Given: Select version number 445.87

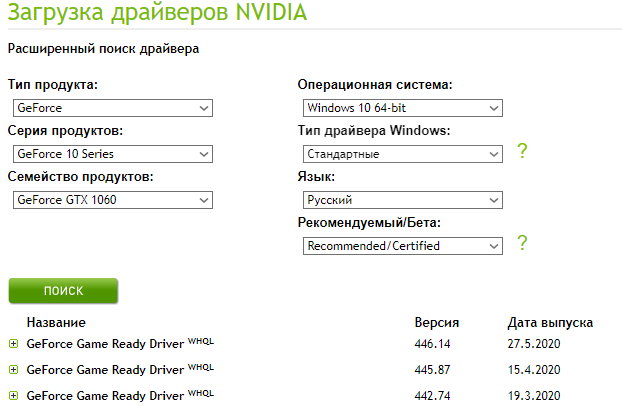Looking at the screenshot, I should [432, 370].
